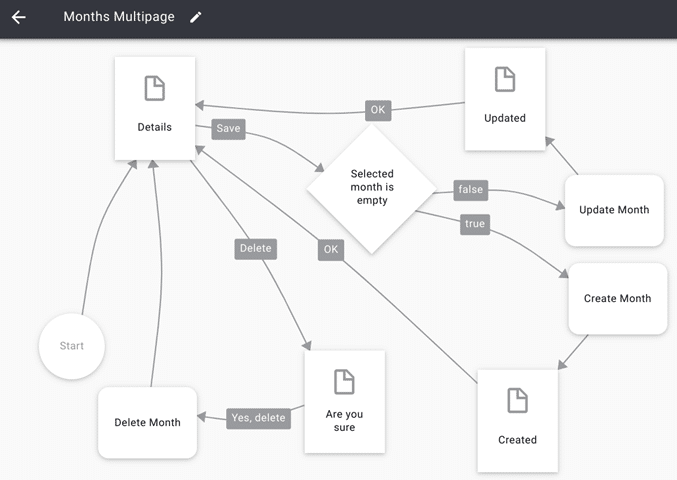The image size is (677, 480).
Task: Select the Selected month is empty decision
Action: 372,189
